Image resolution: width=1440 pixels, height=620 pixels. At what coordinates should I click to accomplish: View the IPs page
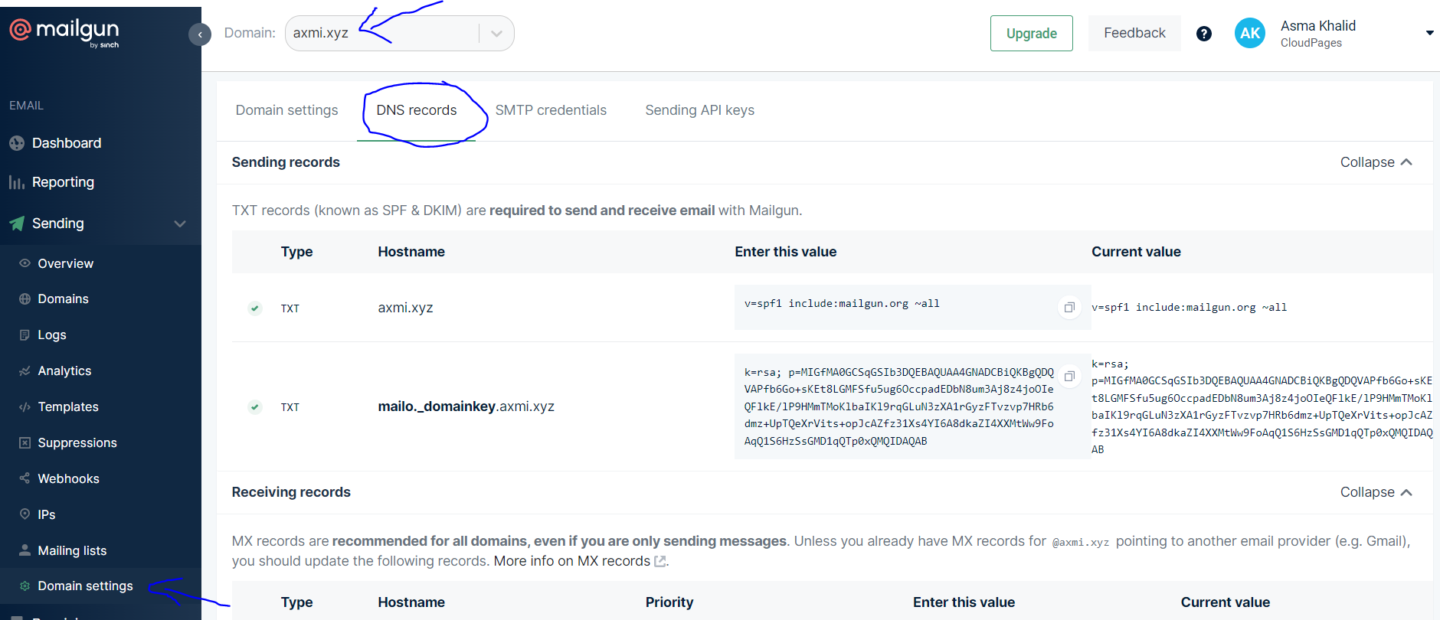click(48, 514)
